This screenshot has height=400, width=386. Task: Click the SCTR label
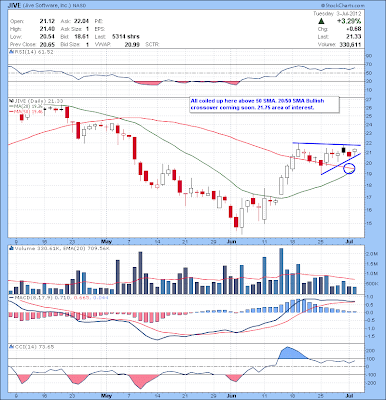coord(153,44)
